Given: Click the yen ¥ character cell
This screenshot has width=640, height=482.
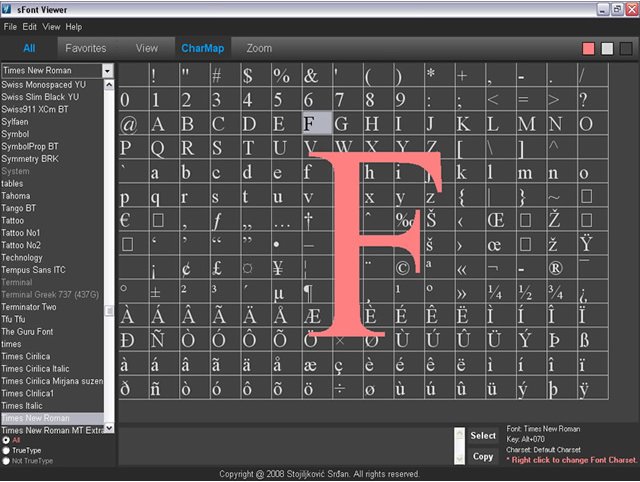Looking at the screenshot, I should click(287, 268).
